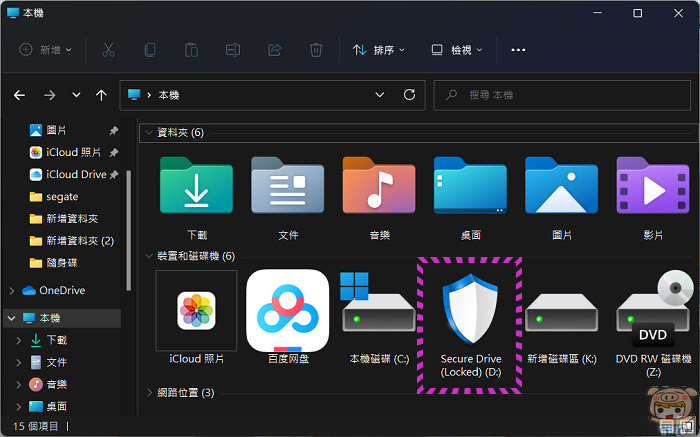The height and width of the screenshot is (437, 700).
Task: Click the Rename icon in toolbar
Action: coord(233,50)
